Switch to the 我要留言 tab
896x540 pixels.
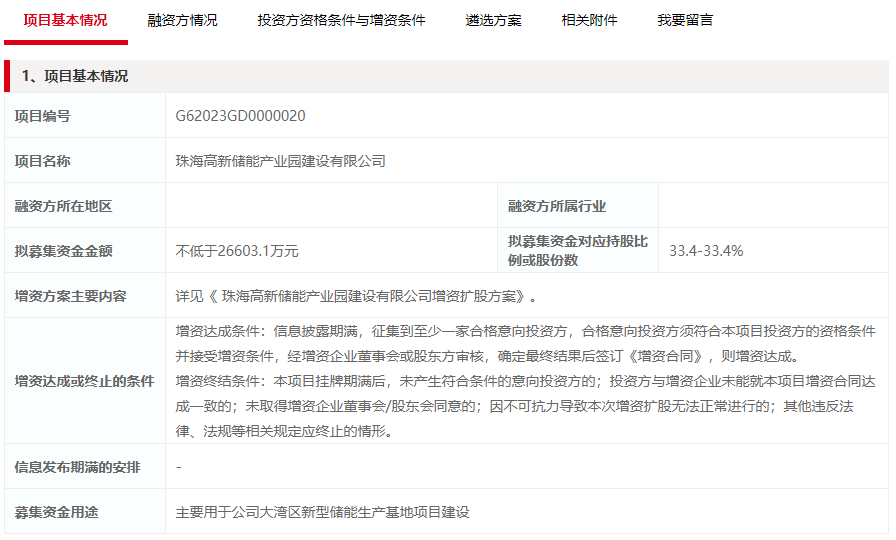coord(685,20)
